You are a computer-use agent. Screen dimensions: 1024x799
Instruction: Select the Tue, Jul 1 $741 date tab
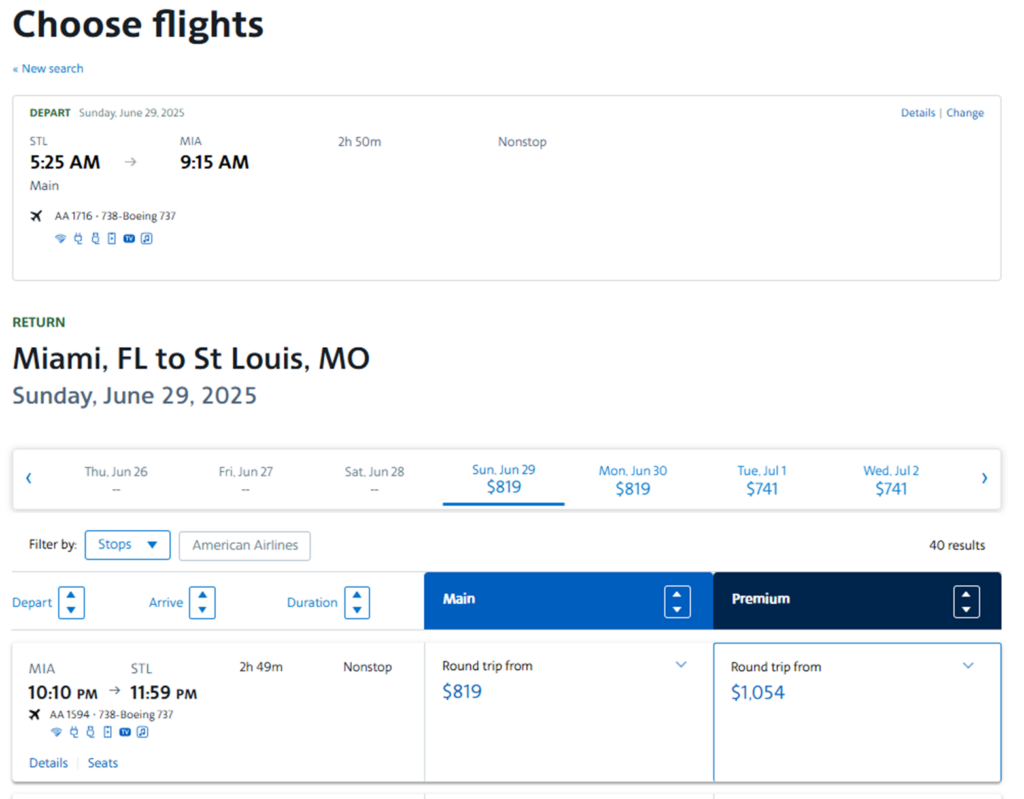[x=762, y=480]
